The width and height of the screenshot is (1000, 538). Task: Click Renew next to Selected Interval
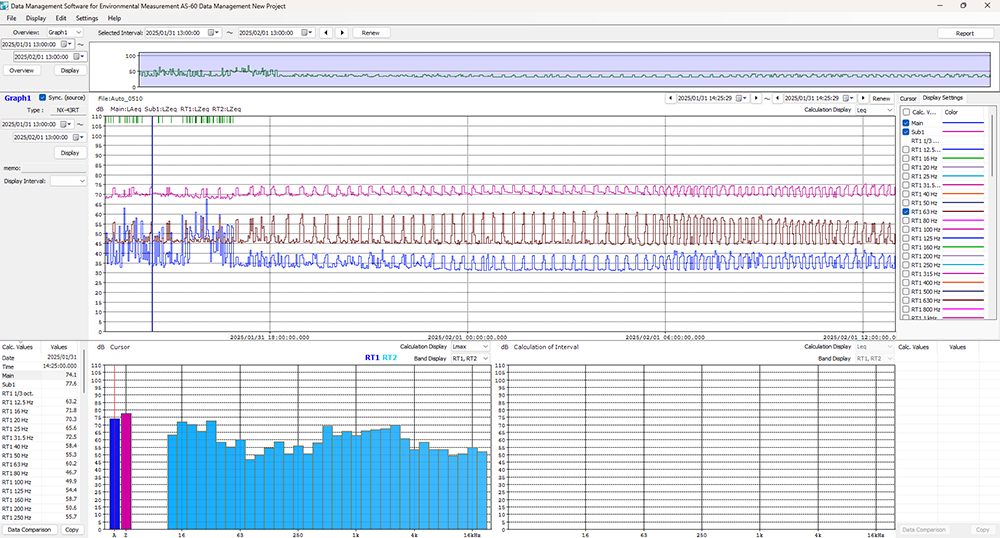coord(371,33)
